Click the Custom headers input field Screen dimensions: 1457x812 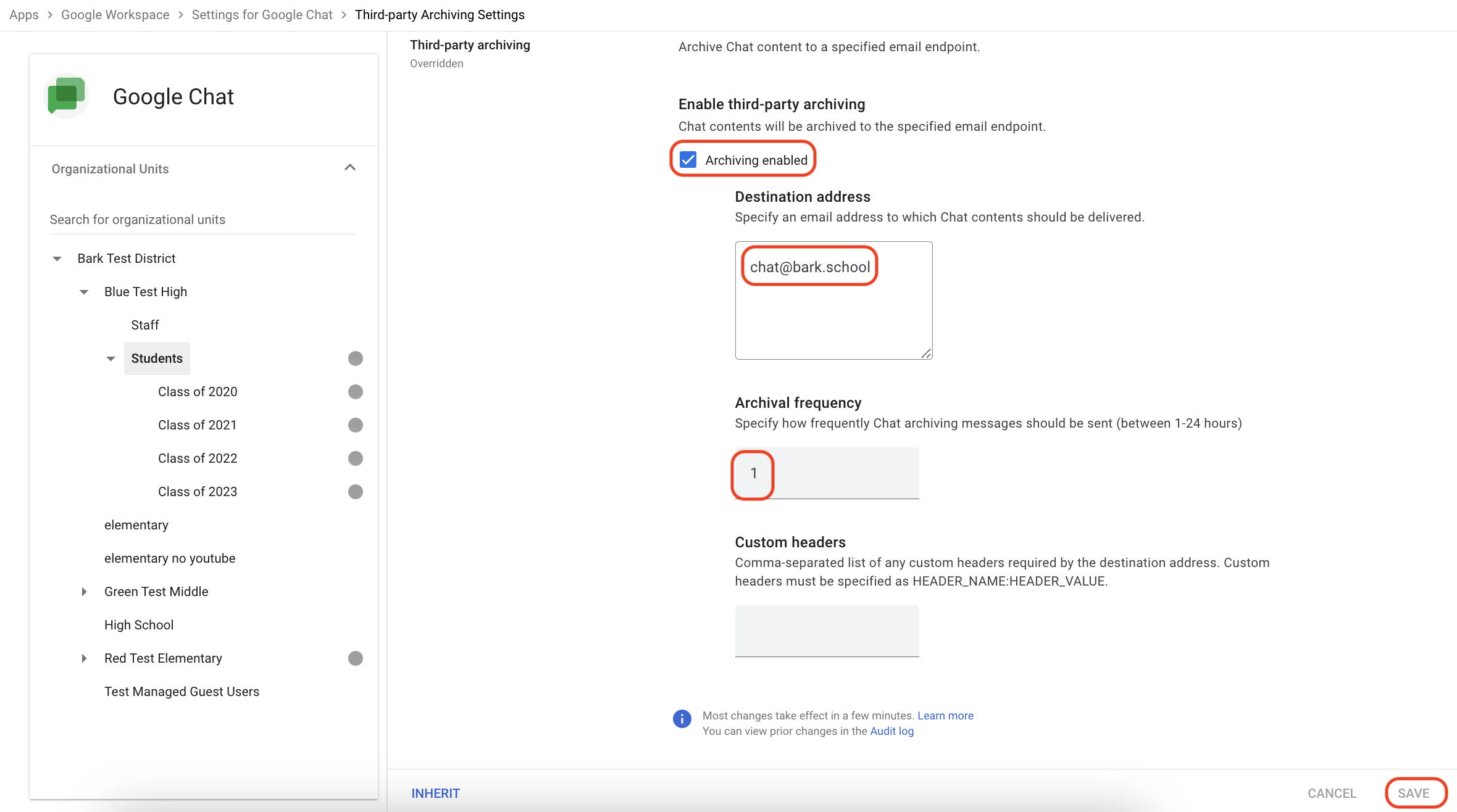tap(827, 631)
